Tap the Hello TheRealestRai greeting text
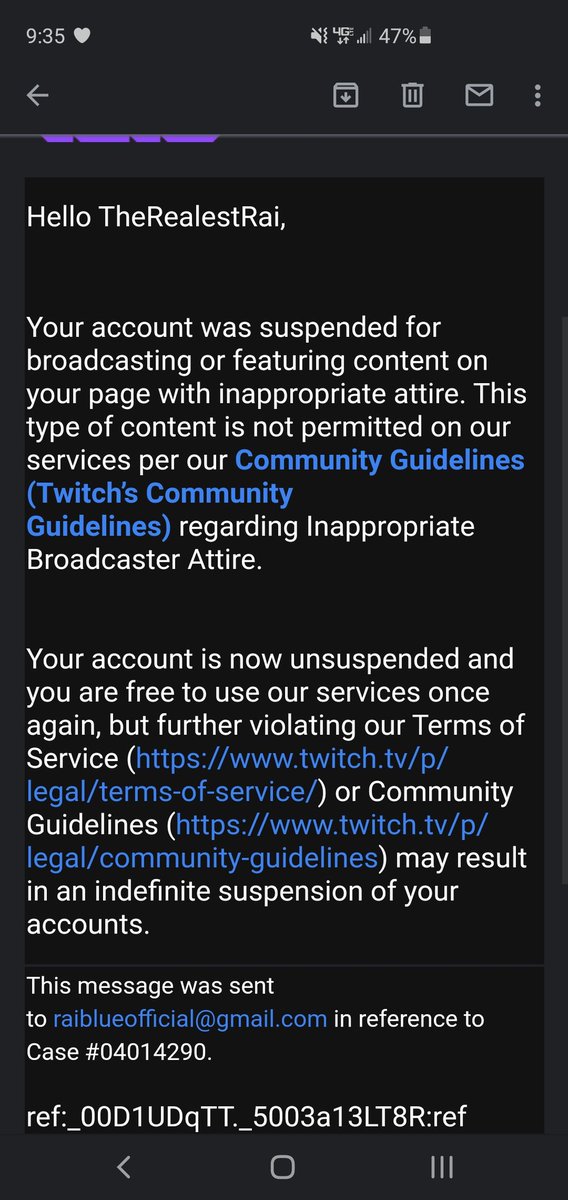The height and width of the screenshot is (1200, 568). tap(156, 217)
